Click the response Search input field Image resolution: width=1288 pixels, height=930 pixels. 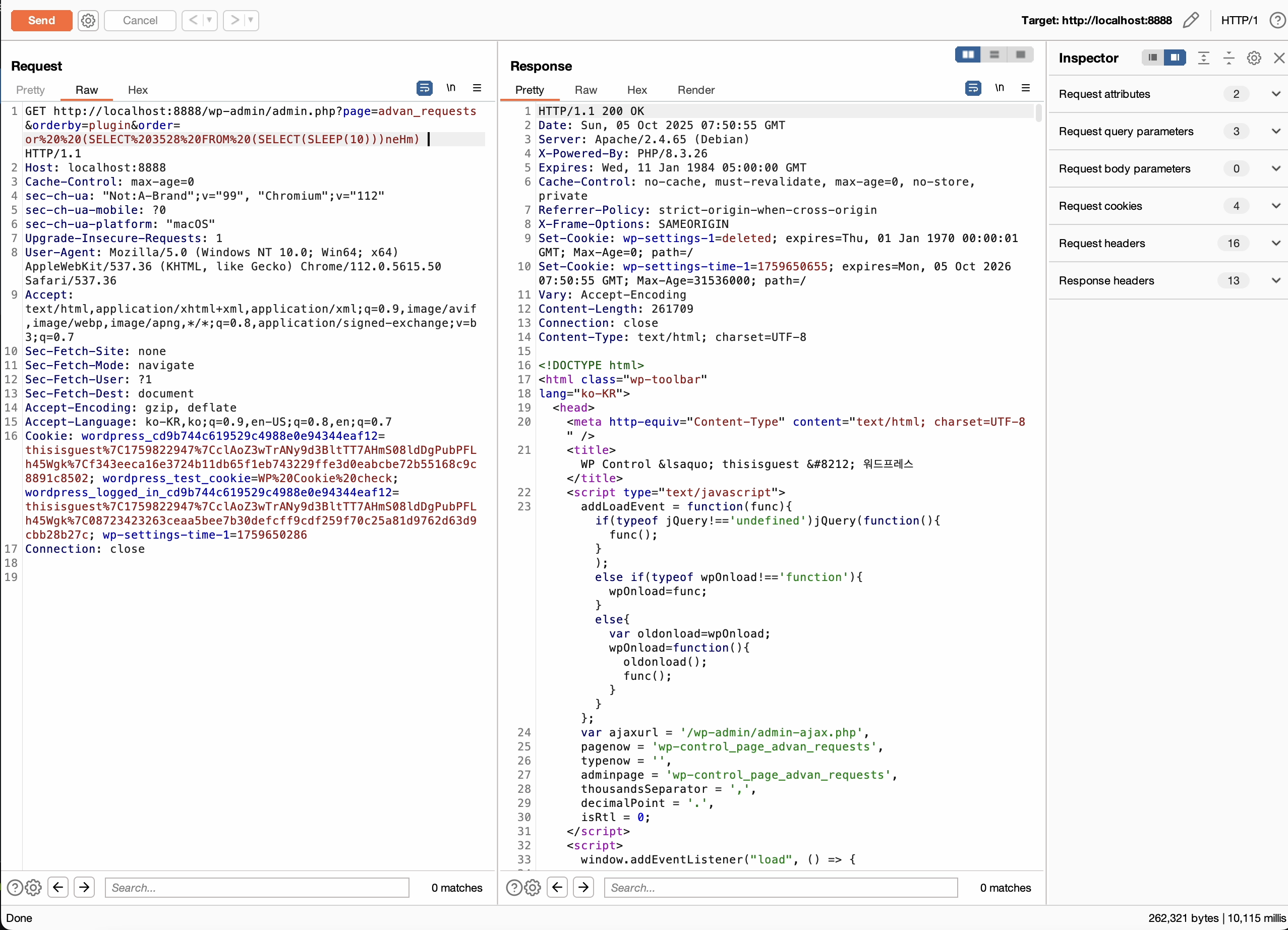click(x=780, y=887)
